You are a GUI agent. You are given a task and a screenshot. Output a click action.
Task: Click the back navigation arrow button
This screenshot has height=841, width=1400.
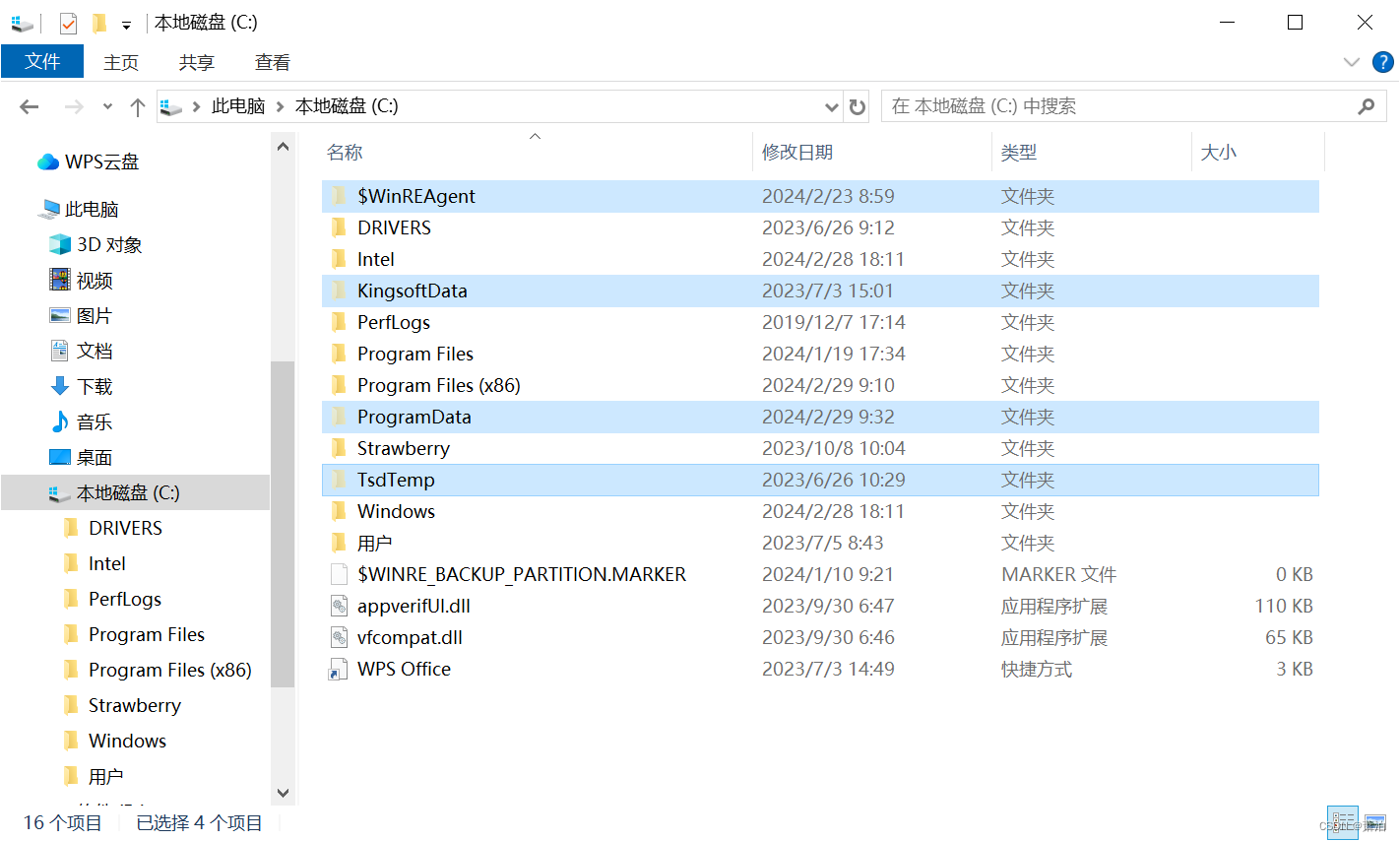click(28, 106)
